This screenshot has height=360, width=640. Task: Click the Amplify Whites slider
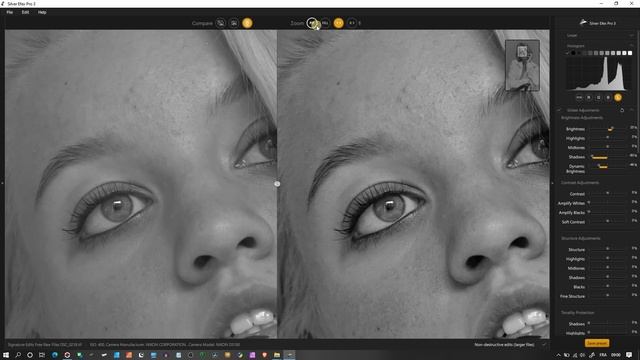(608, 203)
